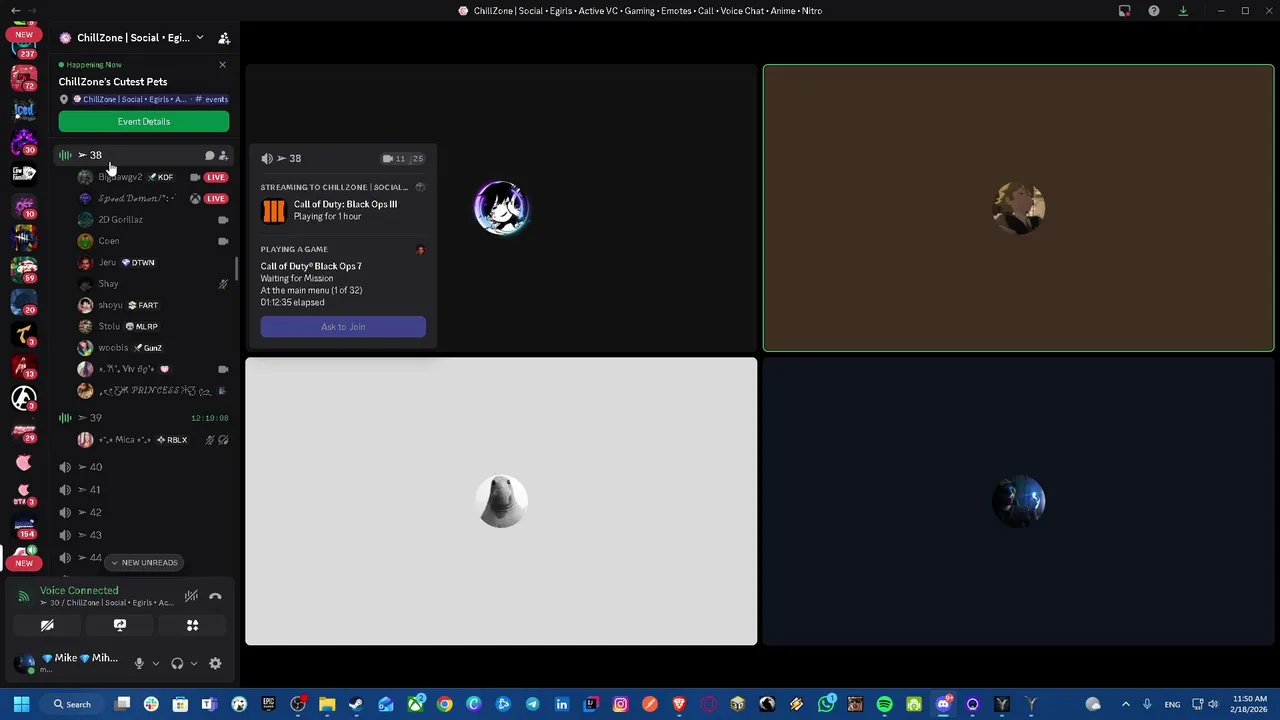Jump to NEW UNREADS in channel list
Screen dimensions: 1280x720
click(x=144, y=562)
